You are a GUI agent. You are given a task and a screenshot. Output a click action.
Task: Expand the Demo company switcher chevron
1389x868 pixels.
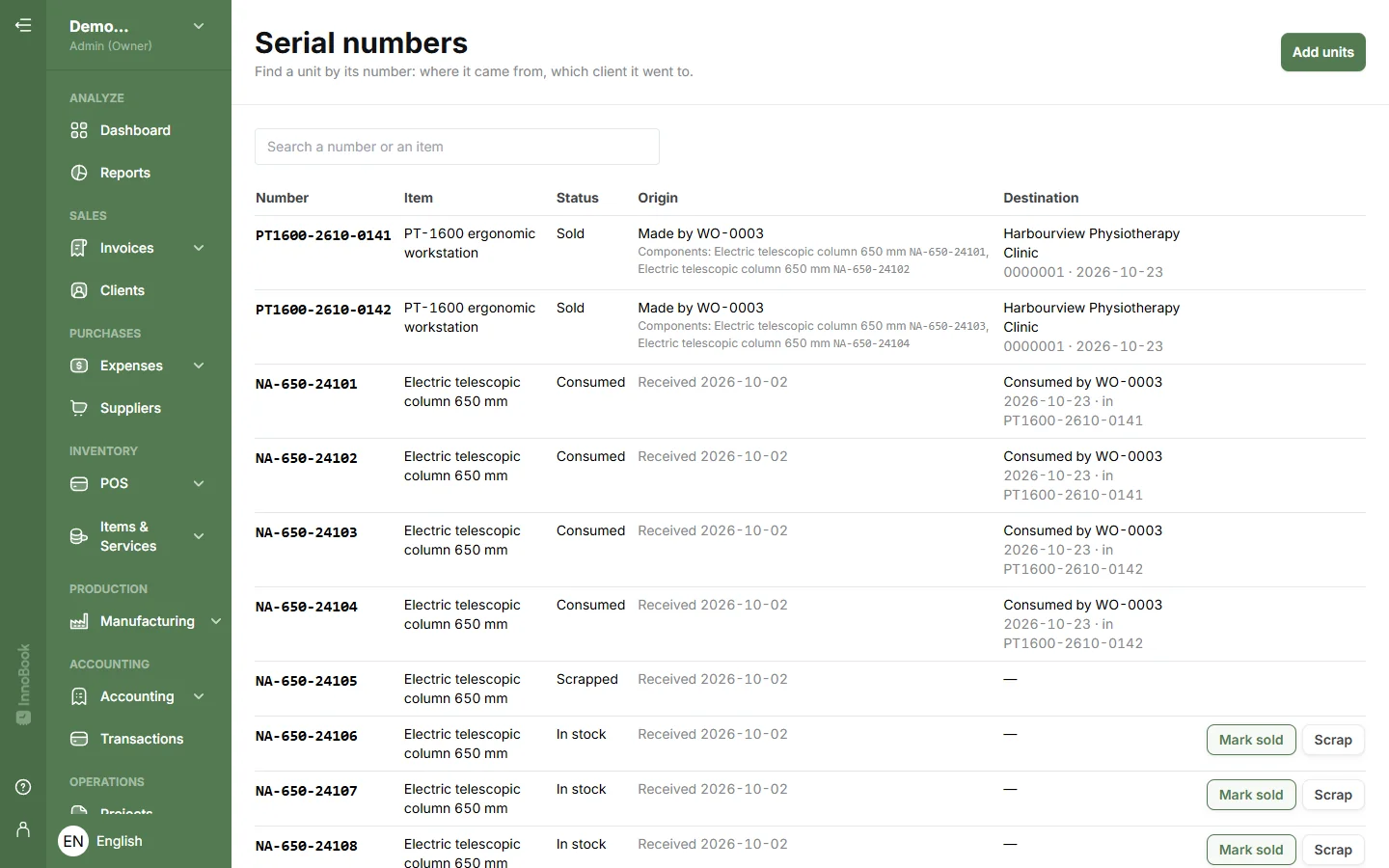[x=199, y=26]
